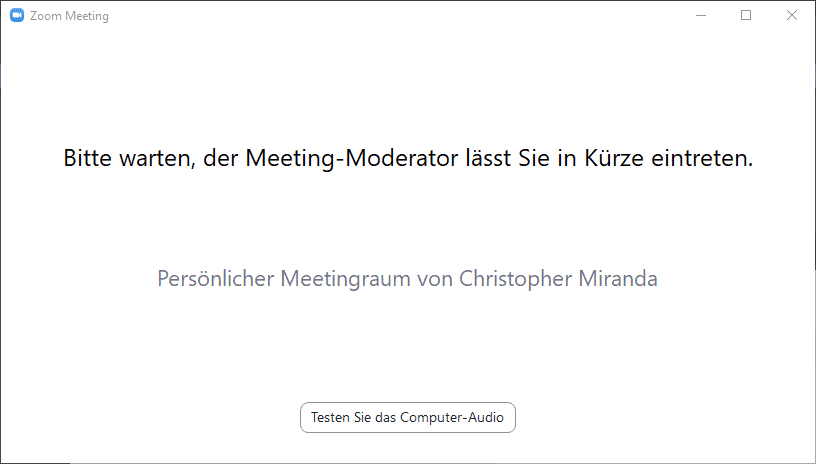Minimize the Zoom Meeting window
Viewport: 816px width, 464px height.
point(701,16)
